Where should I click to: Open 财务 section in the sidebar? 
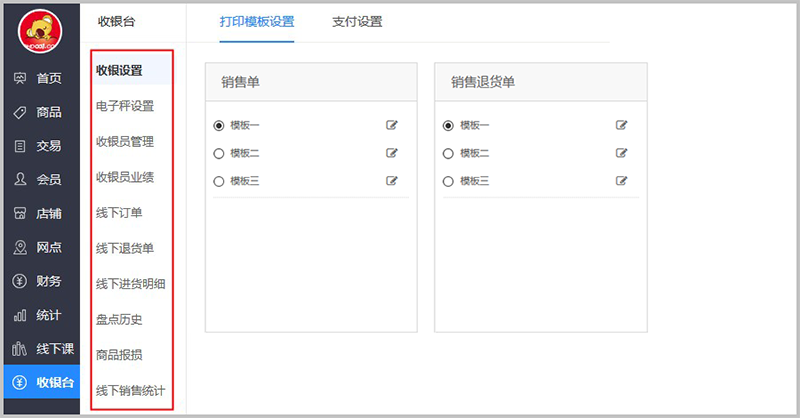pos(40,281)
